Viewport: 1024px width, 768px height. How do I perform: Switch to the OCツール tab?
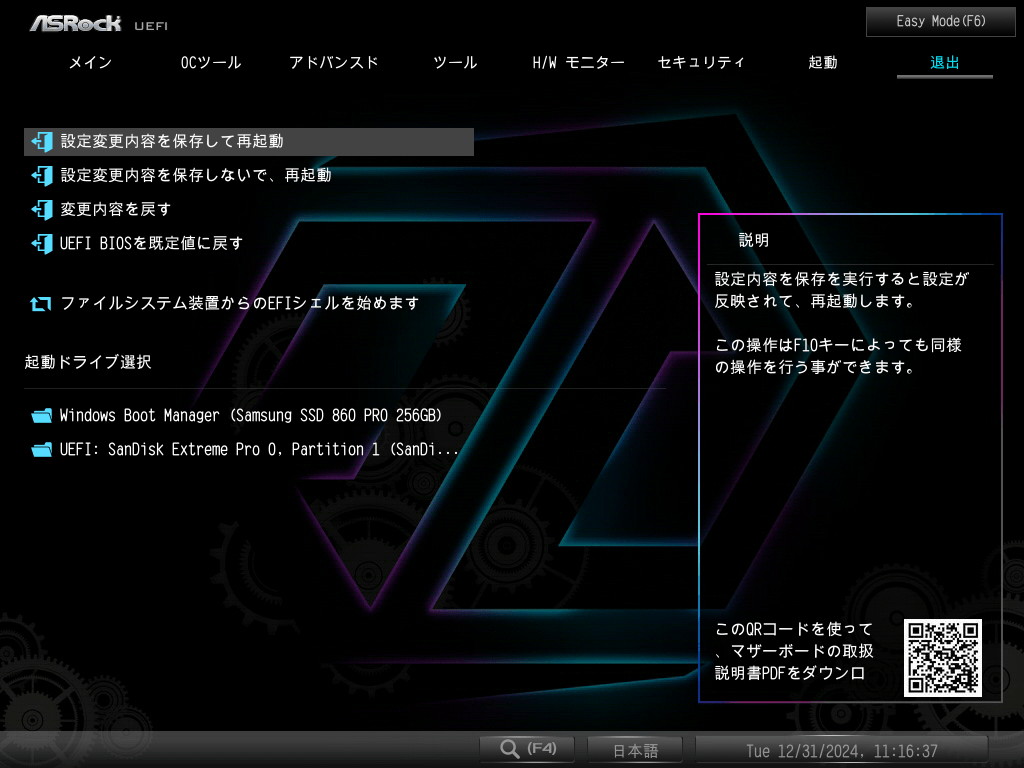(x=211, y=63)
